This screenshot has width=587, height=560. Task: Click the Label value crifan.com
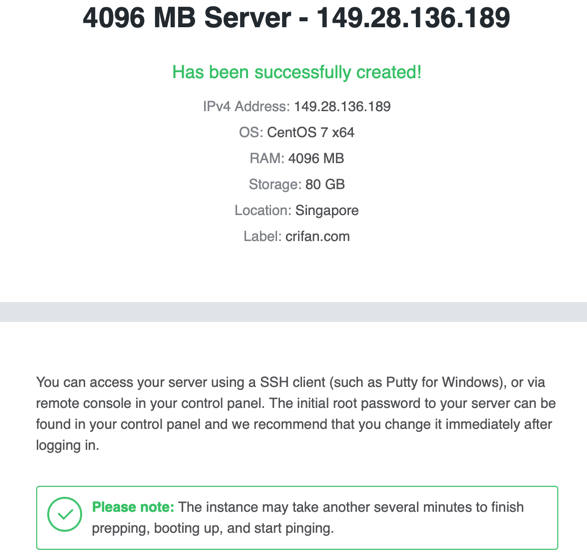(317, 236)
